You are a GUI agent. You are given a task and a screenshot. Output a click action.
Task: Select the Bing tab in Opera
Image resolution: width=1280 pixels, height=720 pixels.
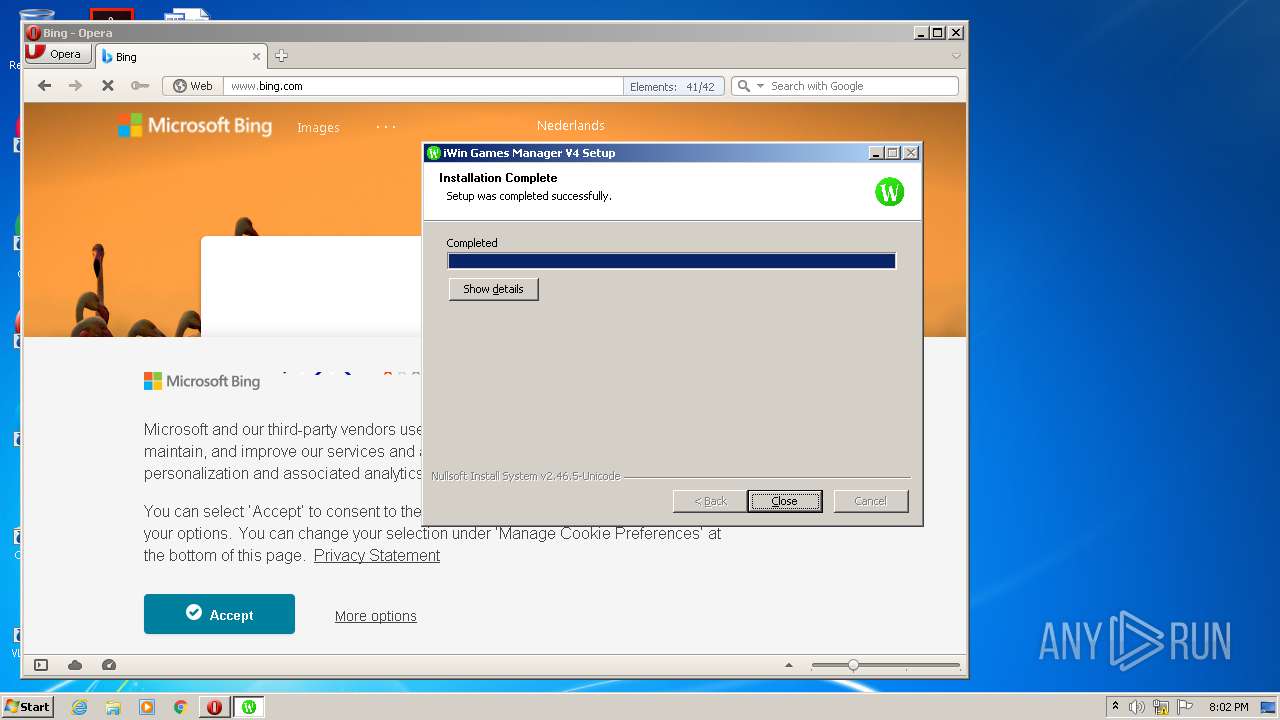(180, 57)
